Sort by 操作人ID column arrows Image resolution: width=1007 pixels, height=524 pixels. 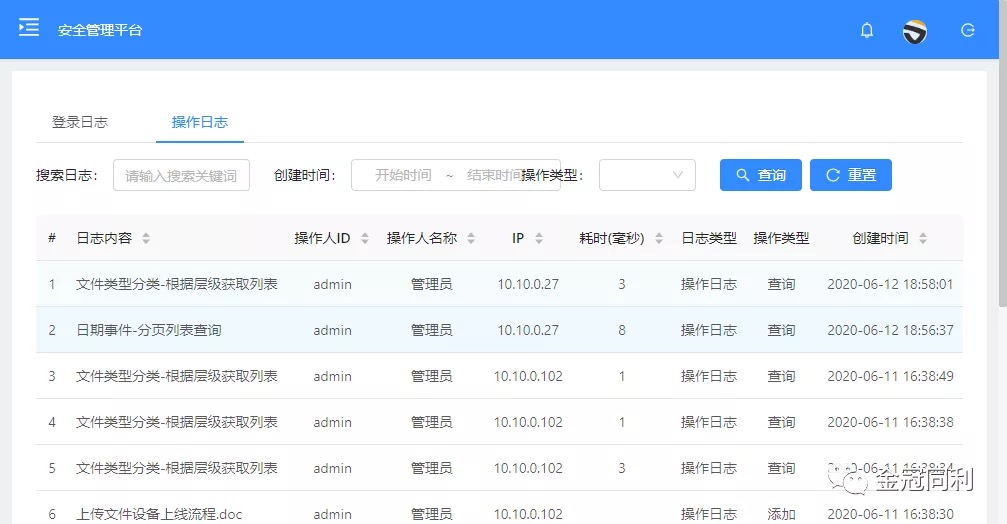point(365,239)
